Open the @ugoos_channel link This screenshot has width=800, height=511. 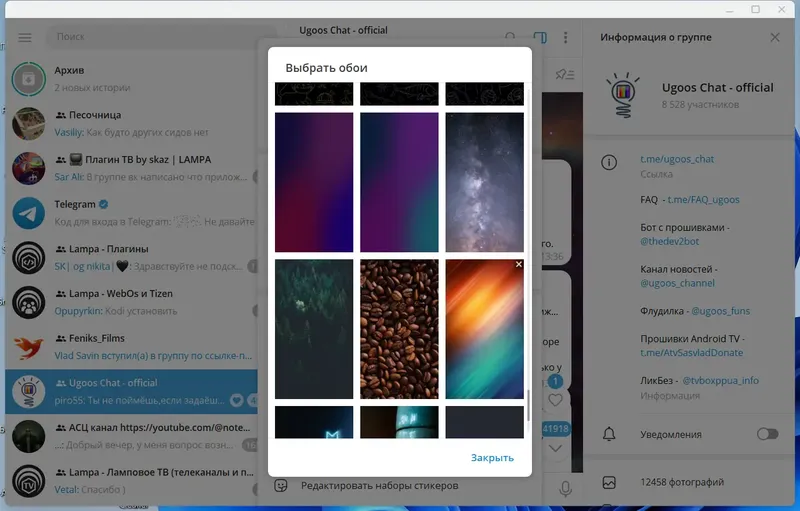(x=677, y=283)
